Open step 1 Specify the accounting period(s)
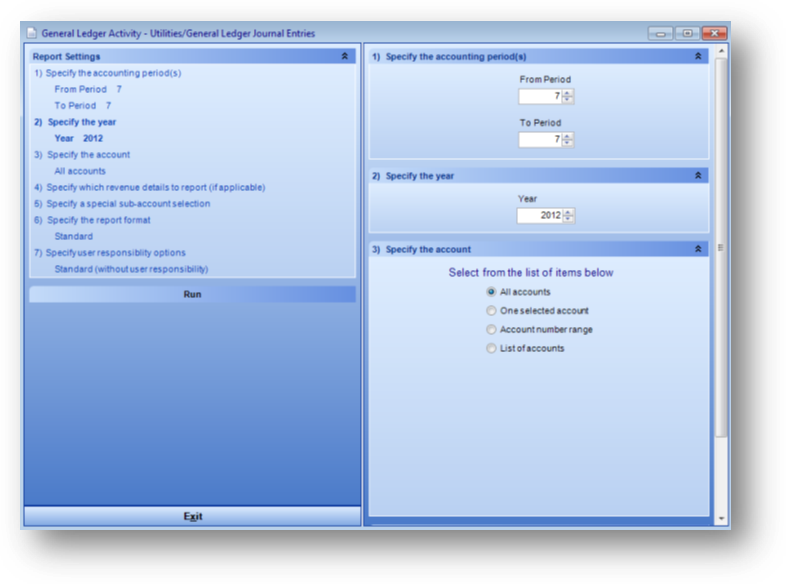 pos(108,73)
